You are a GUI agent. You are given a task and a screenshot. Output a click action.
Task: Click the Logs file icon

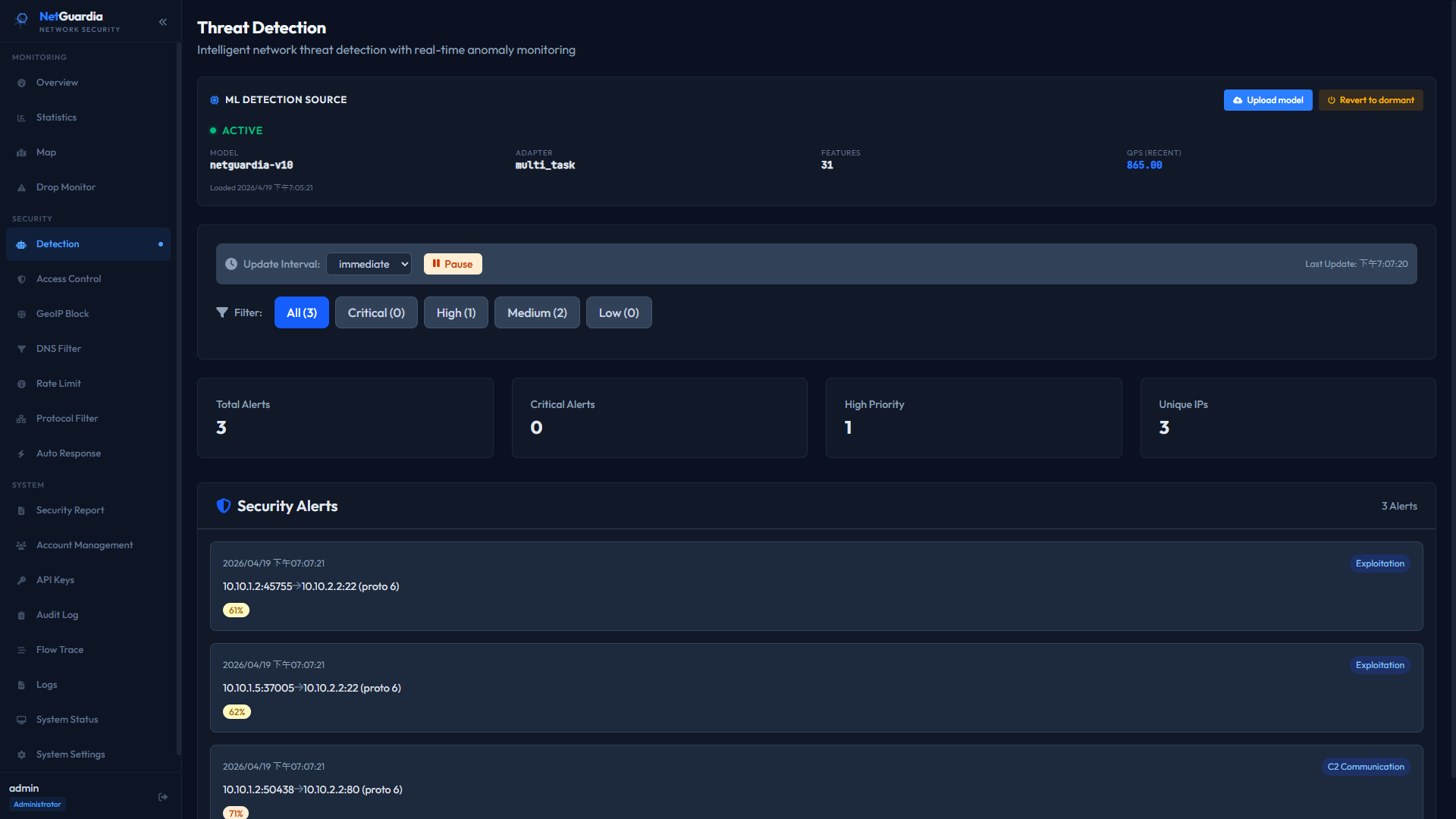(x=21, y=686)
